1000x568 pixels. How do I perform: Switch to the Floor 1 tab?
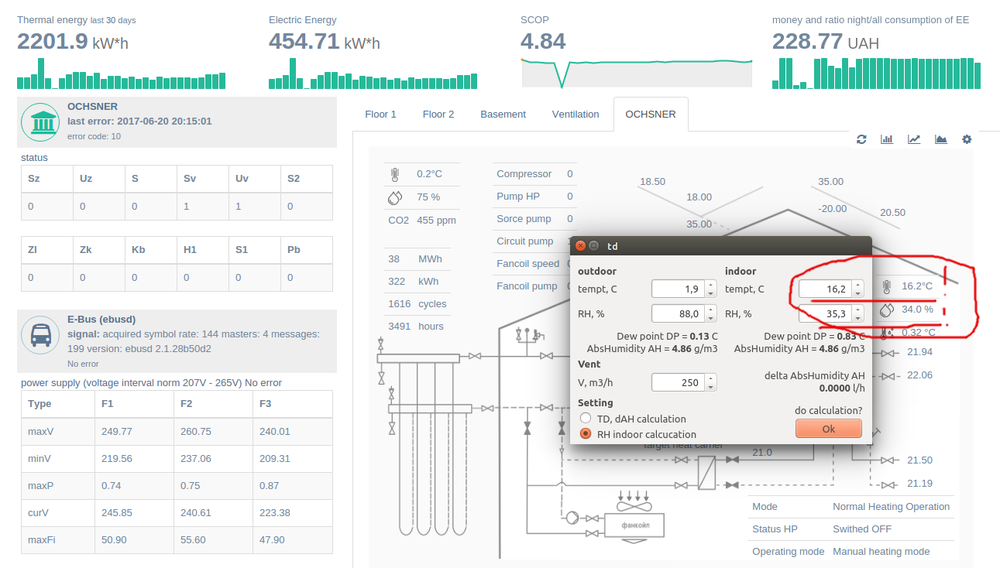[380, 114]
